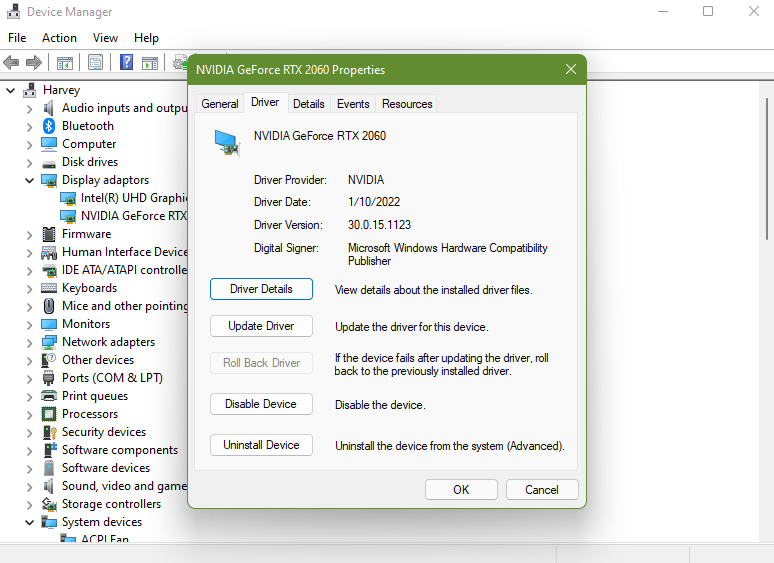This screenshot has width=774, height=563.
Task: Expand the Keyboards category
Action: click(x=29, y=289)
